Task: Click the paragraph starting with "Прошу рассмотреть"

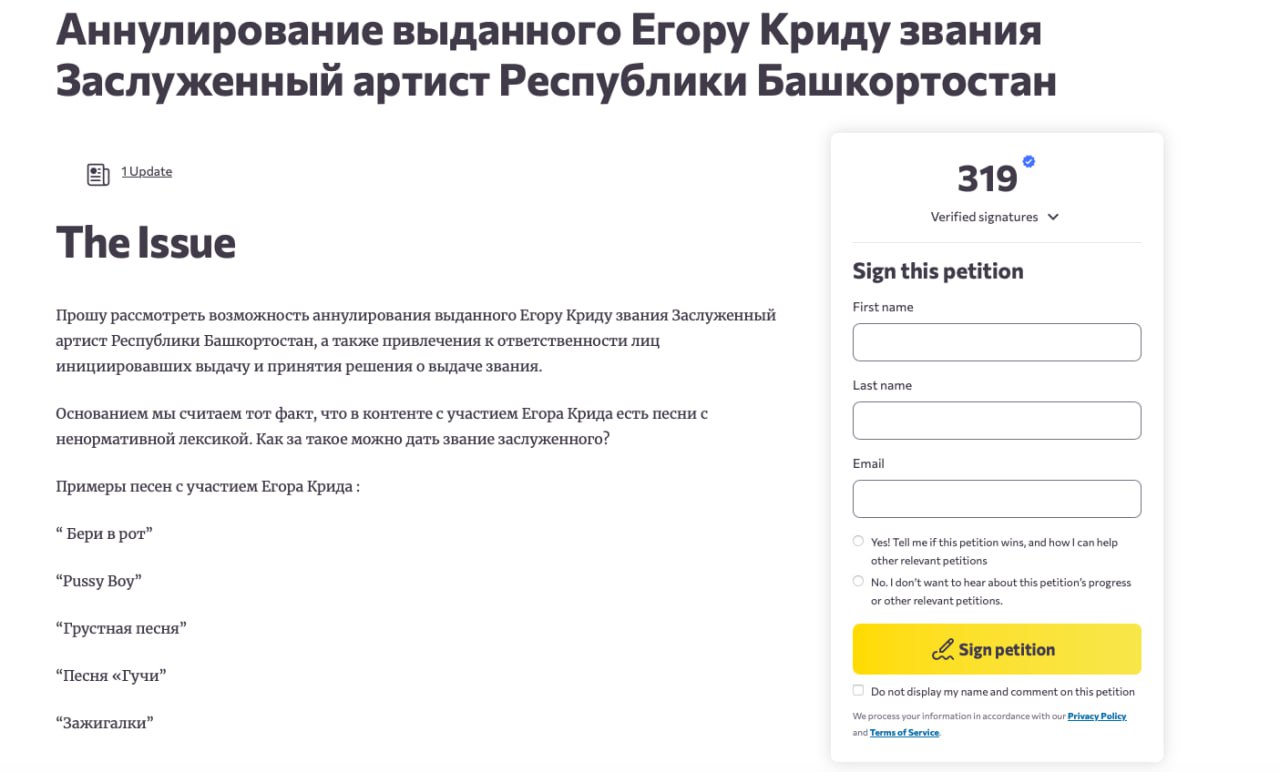Action: (x=416, y=341)
